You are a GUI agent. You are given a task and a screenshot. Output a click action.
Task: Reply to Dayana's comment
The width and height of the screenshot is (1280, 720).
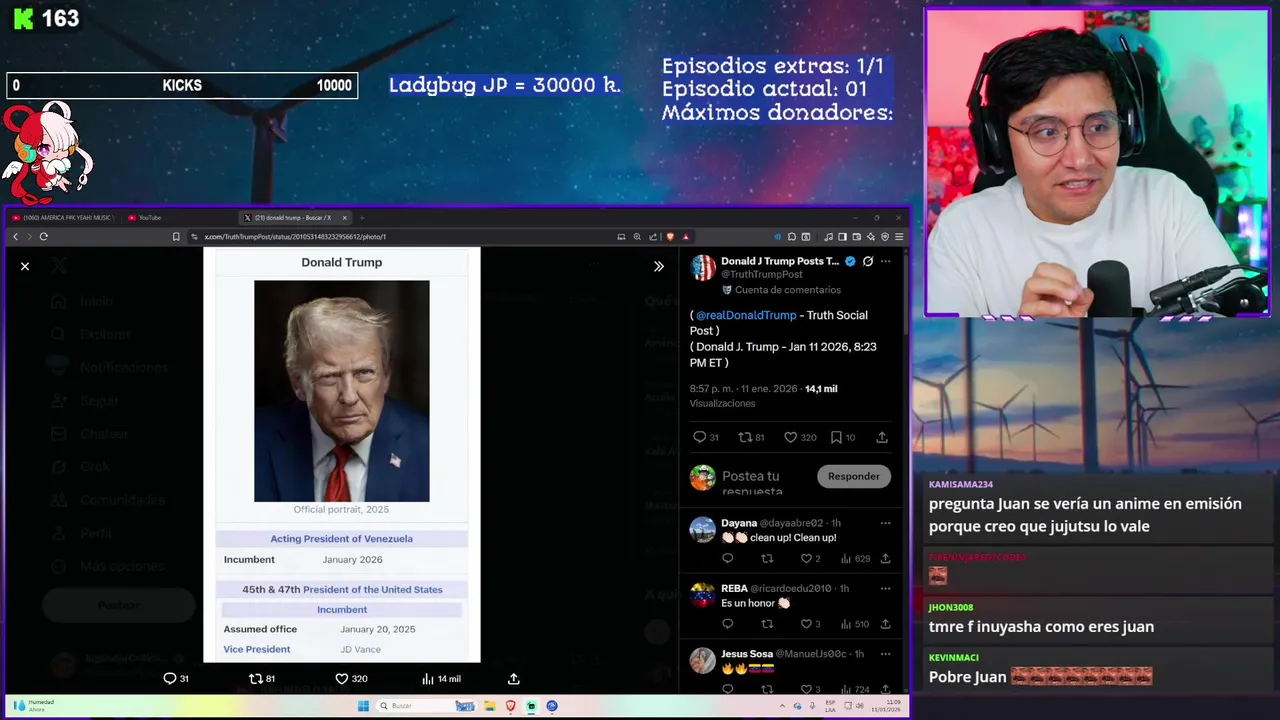click(727, 559)
